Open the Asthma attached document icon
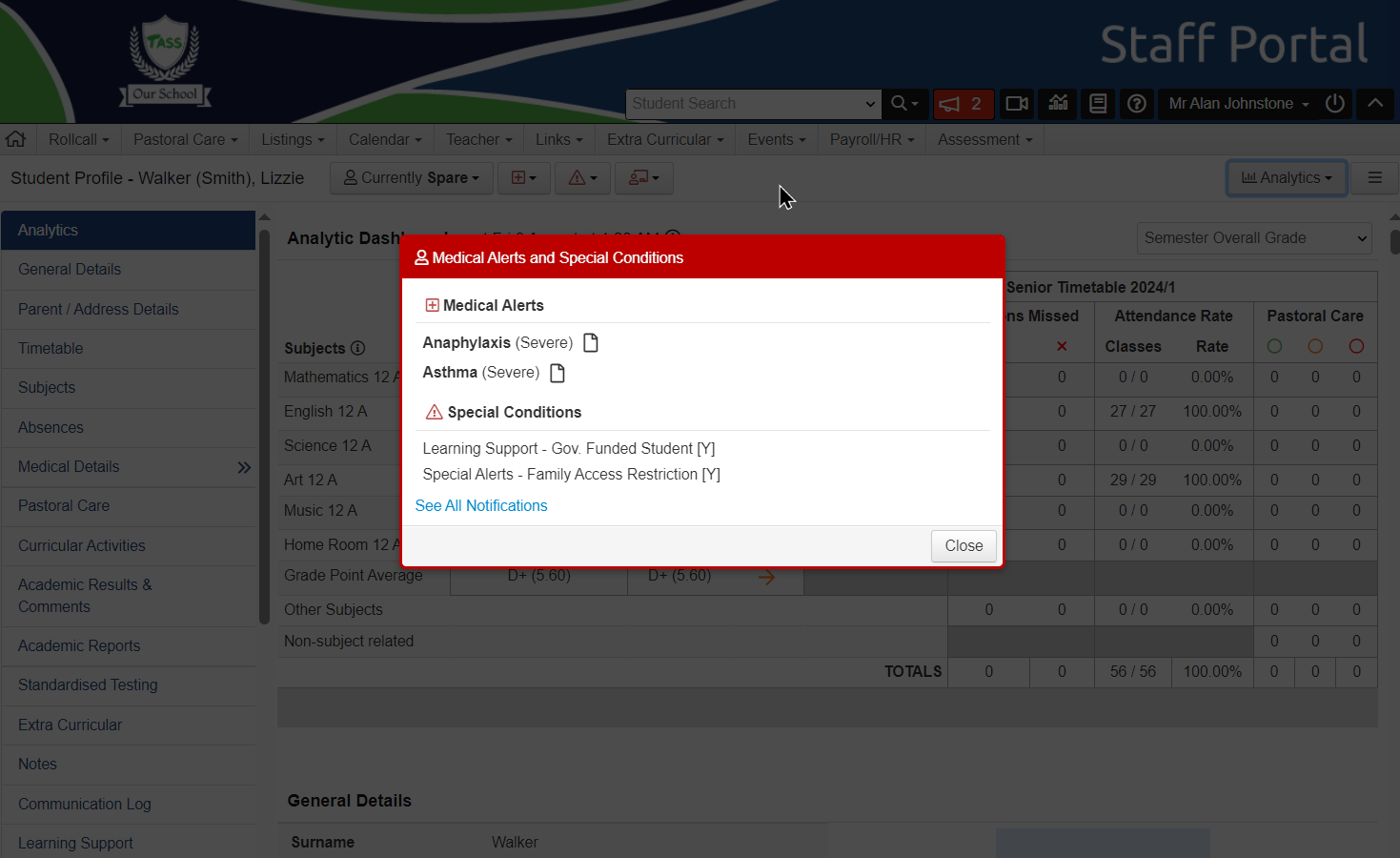The height and width of the screenshot is (858, 1400). [x=558, y=373]
